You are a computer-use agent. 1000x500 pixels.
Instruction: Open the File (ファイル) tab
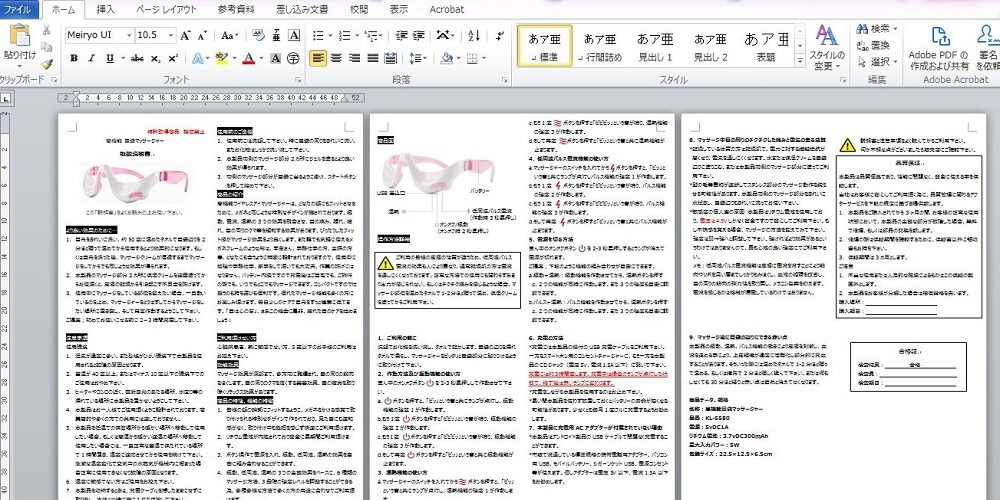click(x=18, y=9)
